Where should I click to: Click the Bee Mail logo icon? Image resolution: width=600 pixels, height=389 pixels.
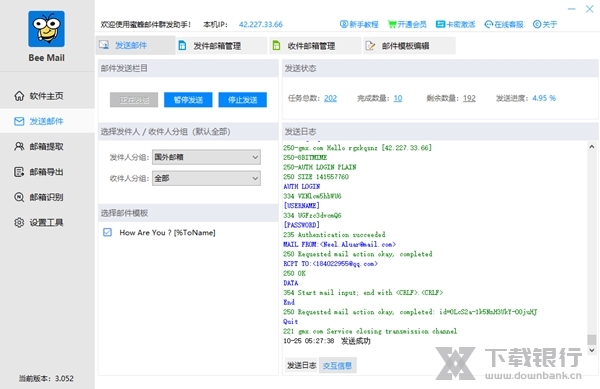click(46, 29)
